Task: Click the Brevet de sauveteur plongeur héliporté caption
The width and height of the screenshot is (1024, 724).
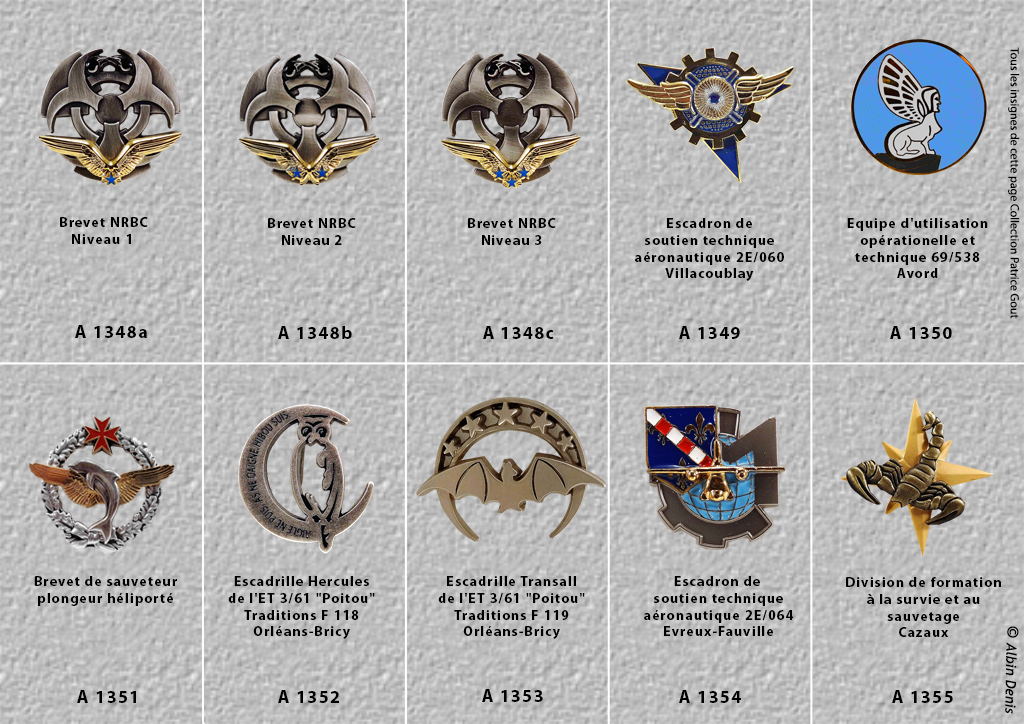Action: [105, 590]
